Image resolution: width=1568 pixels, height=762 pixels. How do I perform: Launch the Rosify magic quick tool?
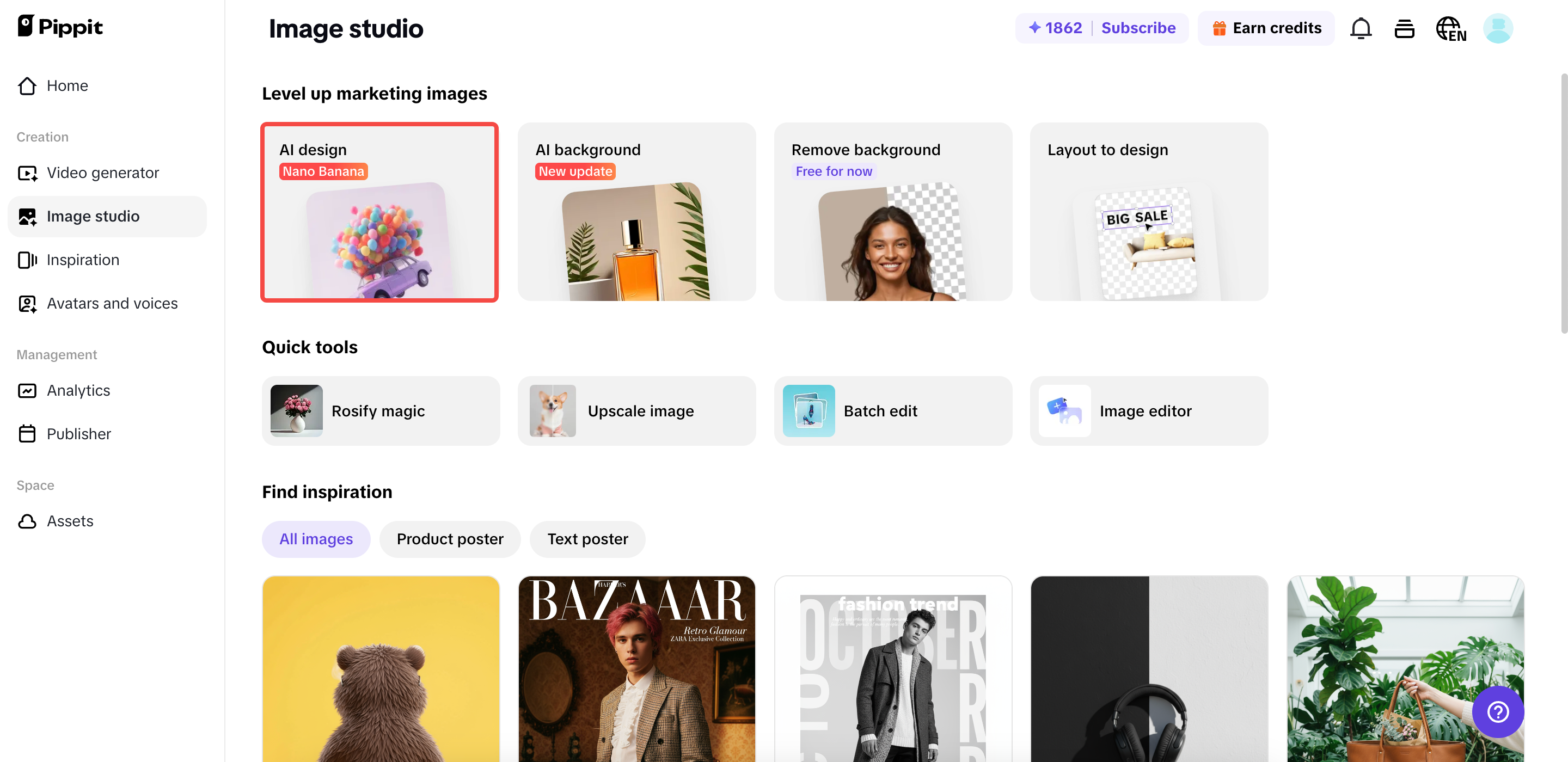pos(381,411)
